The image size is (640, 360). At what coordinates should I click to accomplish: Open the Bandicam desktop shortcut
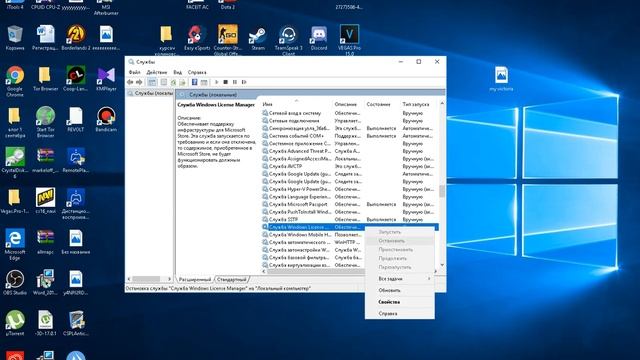click(106, 119)
